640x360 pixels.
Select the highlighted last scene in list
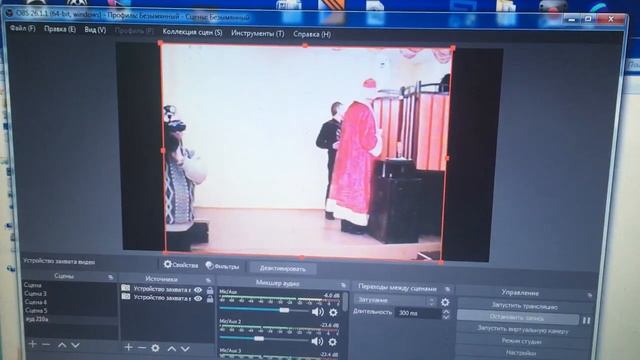[x=70, y=319]
